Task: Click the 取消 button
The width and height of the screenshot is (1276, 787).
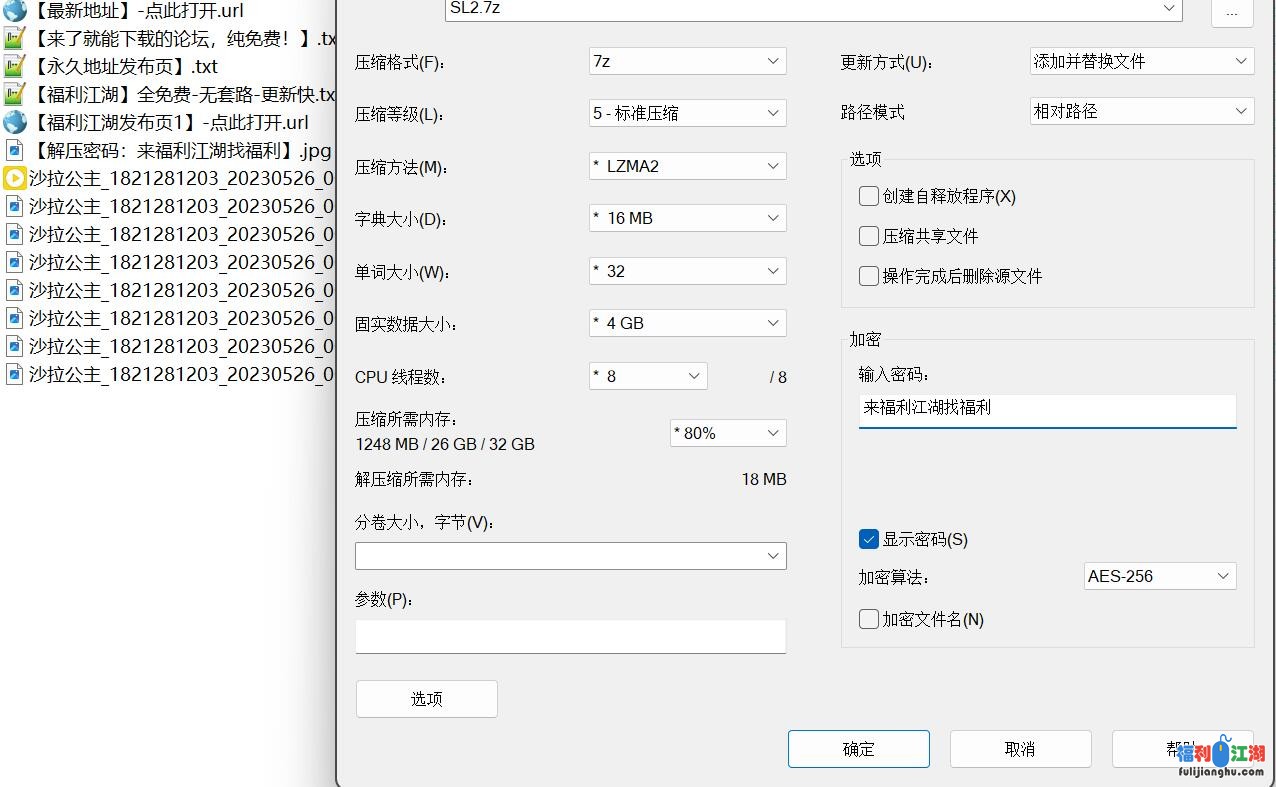Action: [x=1020, y=749]
